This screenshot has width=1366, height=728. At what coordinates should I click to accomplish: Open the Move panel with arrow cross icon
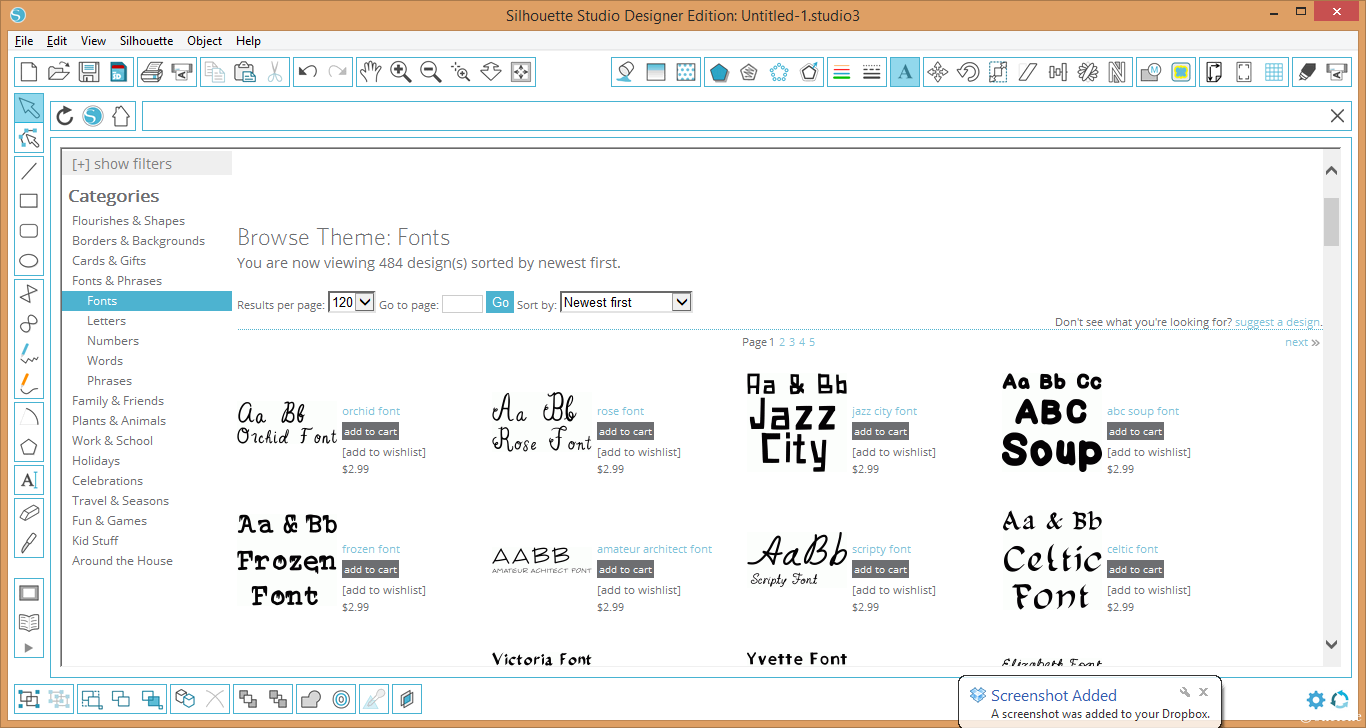[x=937, y=72]
